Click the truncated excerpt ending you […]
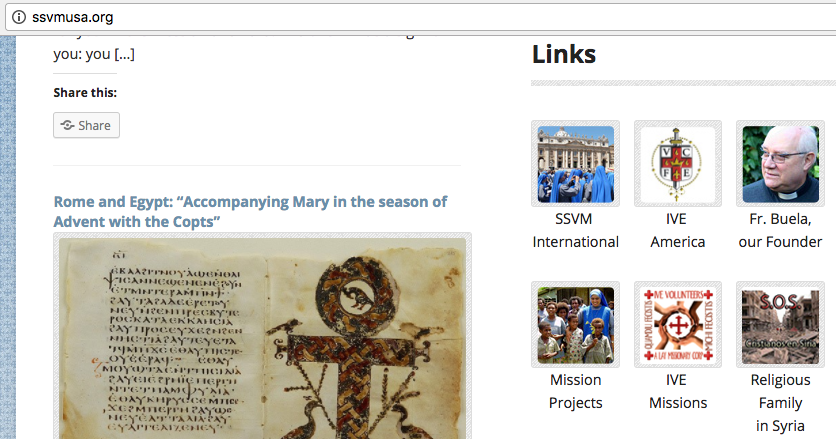The width and height of the screenshot is (836, 439). pos(94,54)
